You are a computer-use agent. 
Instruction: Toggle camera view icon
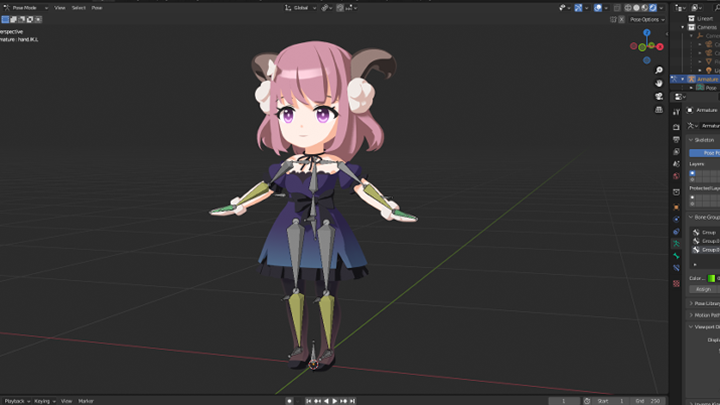point(659,96)
